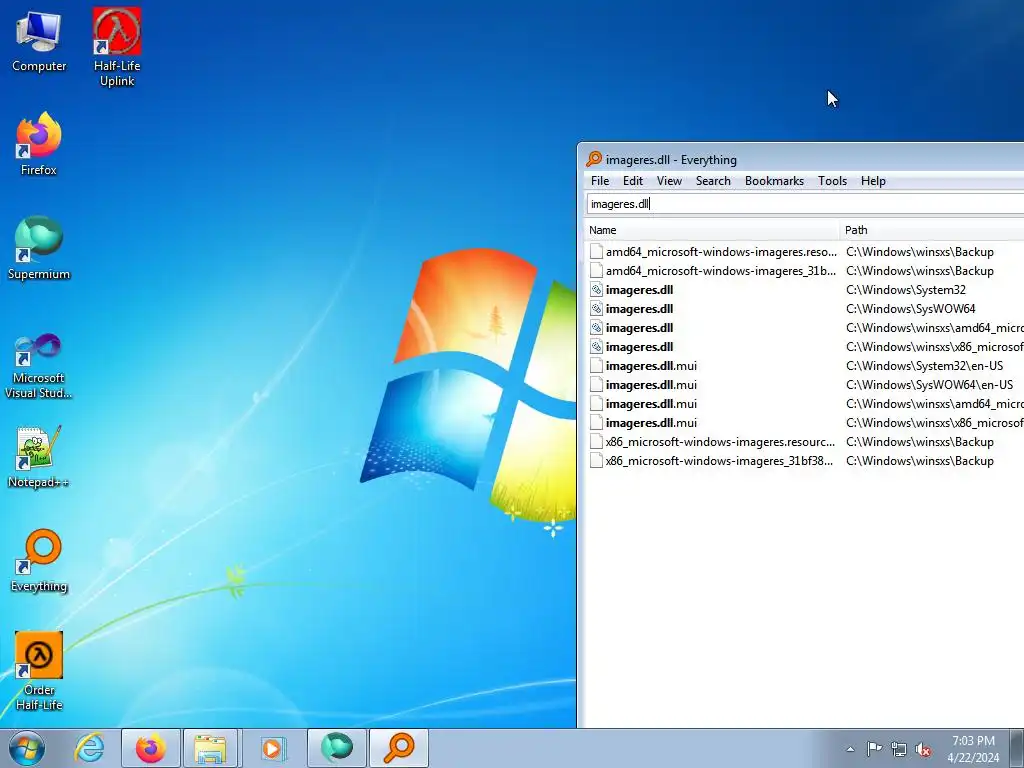Select amd64_microsoft-windows-imageres_31b... result
Screen dimensions: 1024x768
point(720,270)
